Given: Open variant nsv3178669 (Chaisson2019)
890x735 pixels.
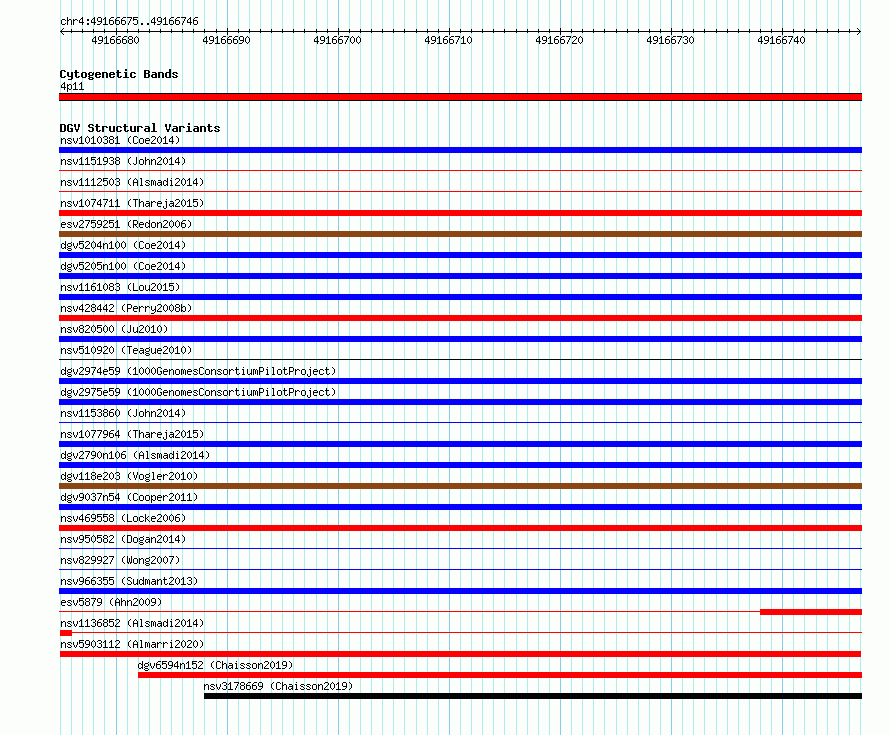Looking at the screenshot, I should coord(278,686).
